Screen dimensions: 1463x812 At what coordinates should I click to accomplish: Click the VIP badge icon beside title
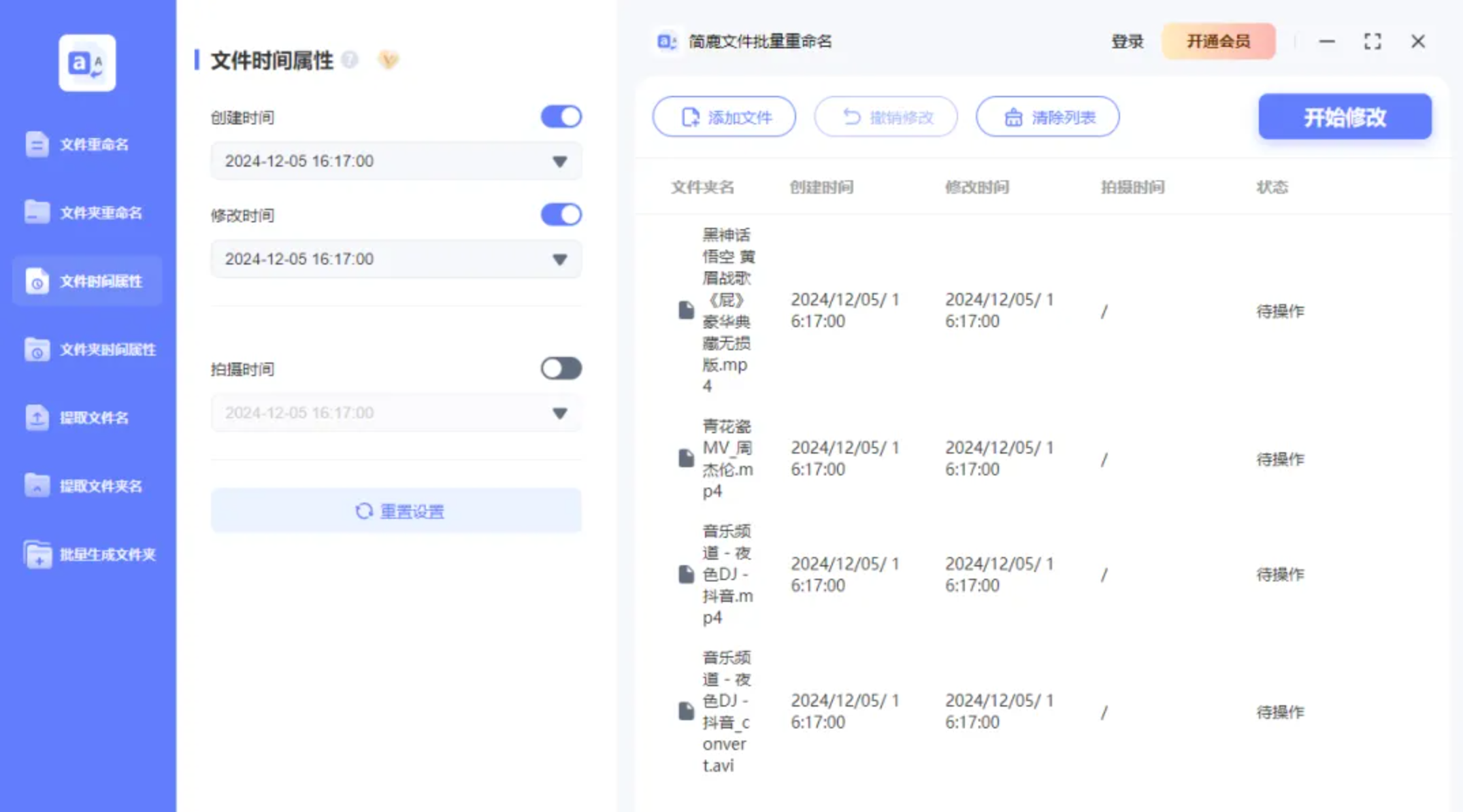tap(388, 60)
